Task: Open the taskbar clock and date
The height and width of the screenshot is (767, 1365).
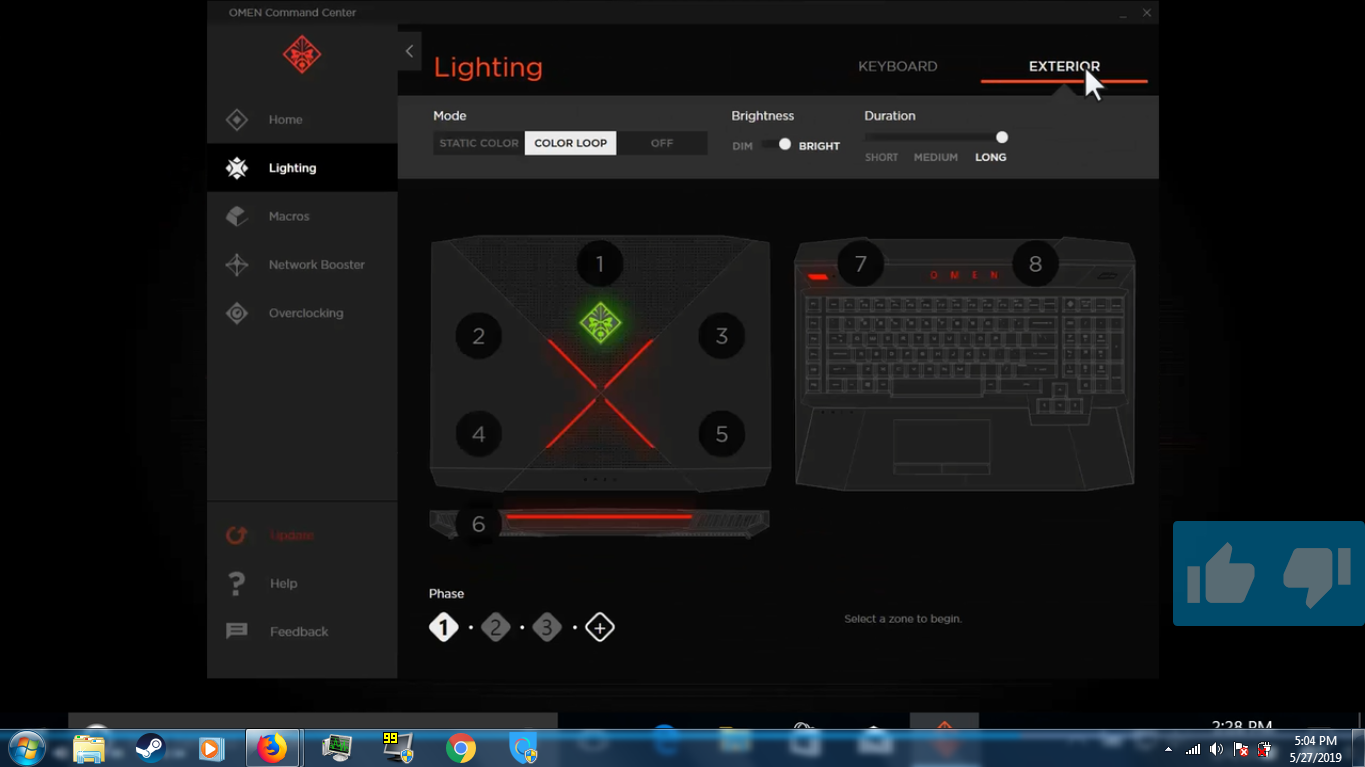Action: [1314, 749]
